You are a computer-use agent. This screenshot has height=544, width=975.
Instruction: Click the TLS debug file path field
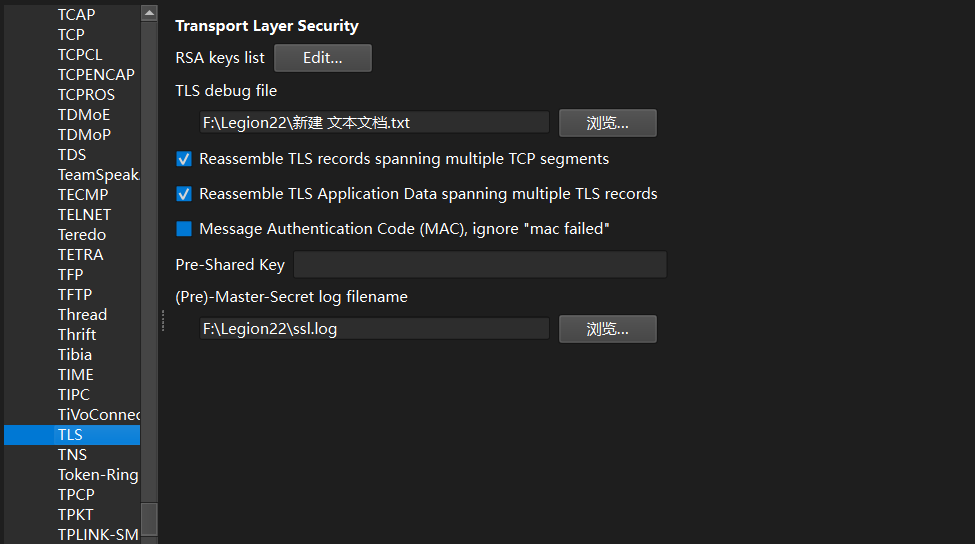pos(374,123)
